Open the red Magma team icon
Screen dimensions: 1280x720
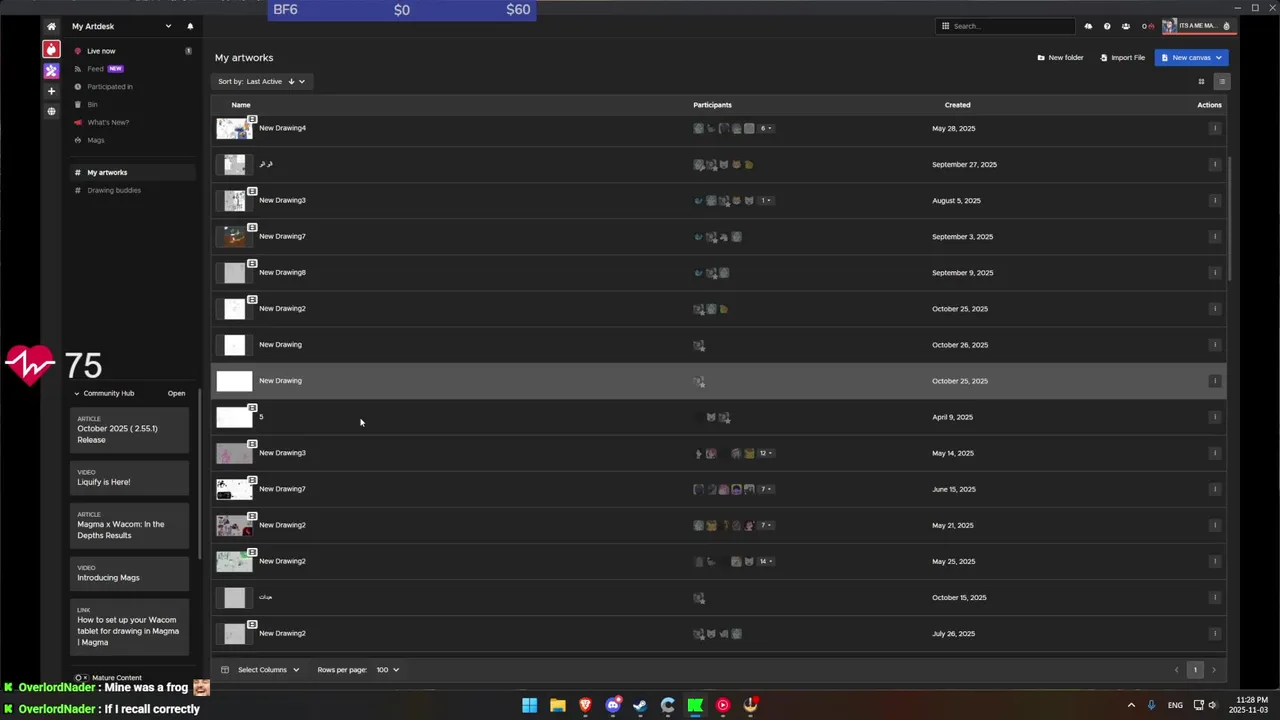[x=51, y=49]
